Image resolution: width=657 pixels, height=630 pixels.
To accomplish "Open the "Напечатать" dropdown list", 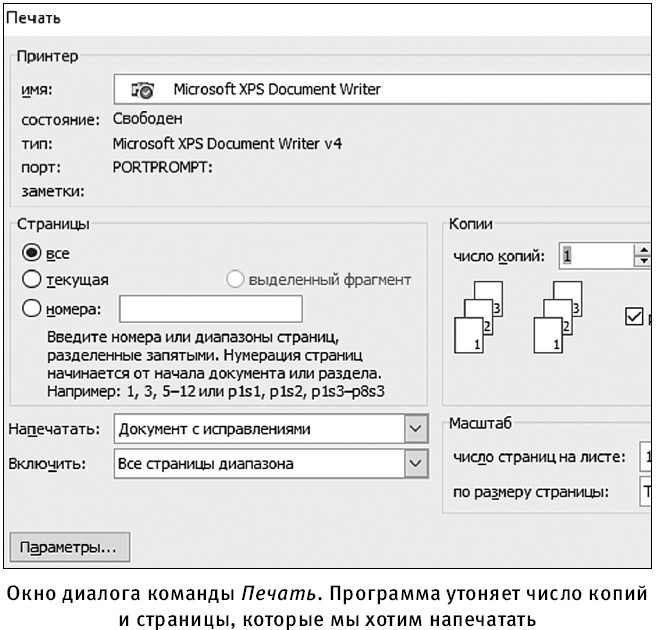I will (x=415, y=430).
